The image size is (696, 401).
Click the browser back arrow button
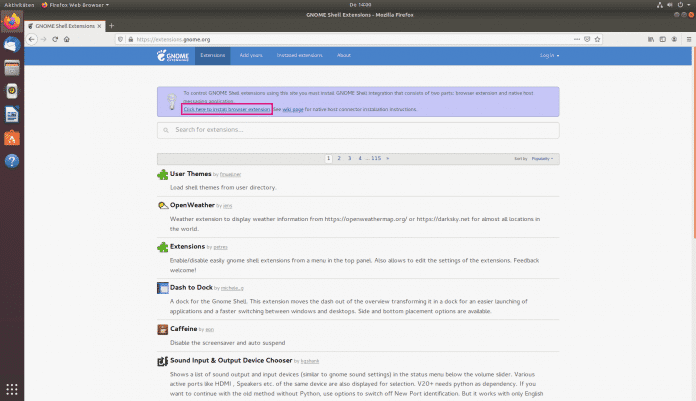29,39
